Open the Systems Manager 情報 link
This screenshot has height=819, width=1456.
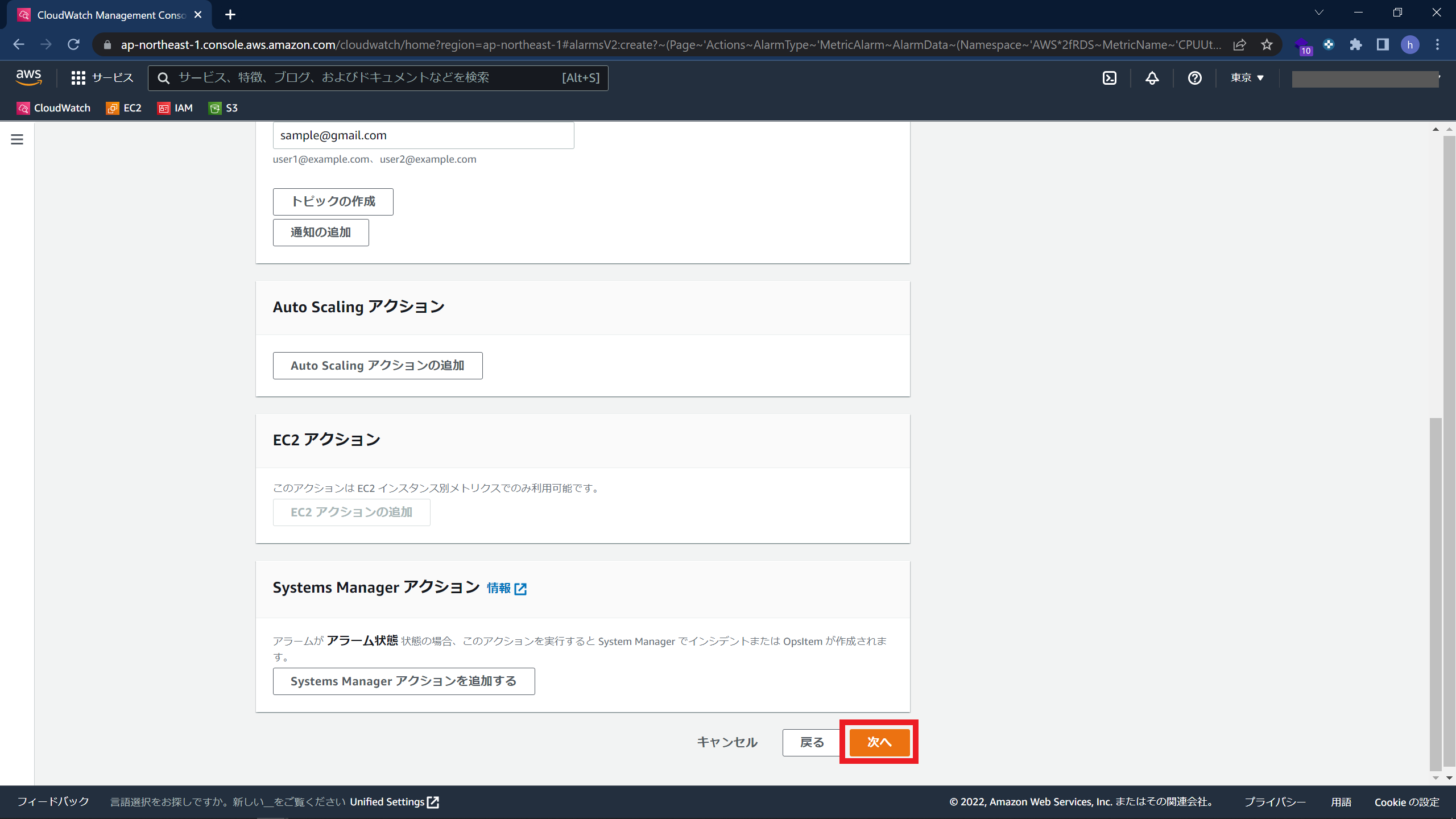pyautogui.click(x=507, y=588)
